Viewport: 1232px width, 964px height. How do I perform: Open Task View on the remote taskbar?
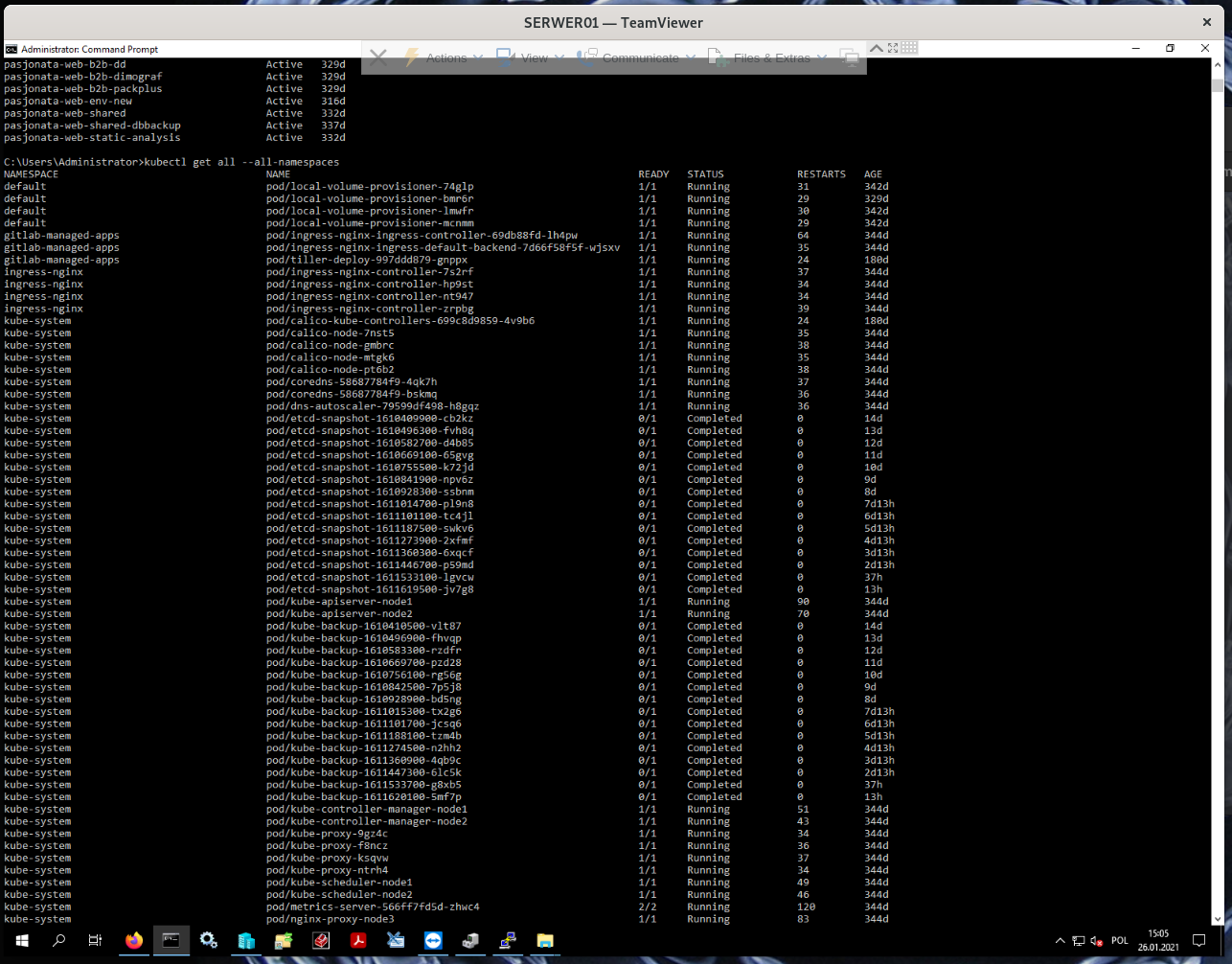point(95,941)
